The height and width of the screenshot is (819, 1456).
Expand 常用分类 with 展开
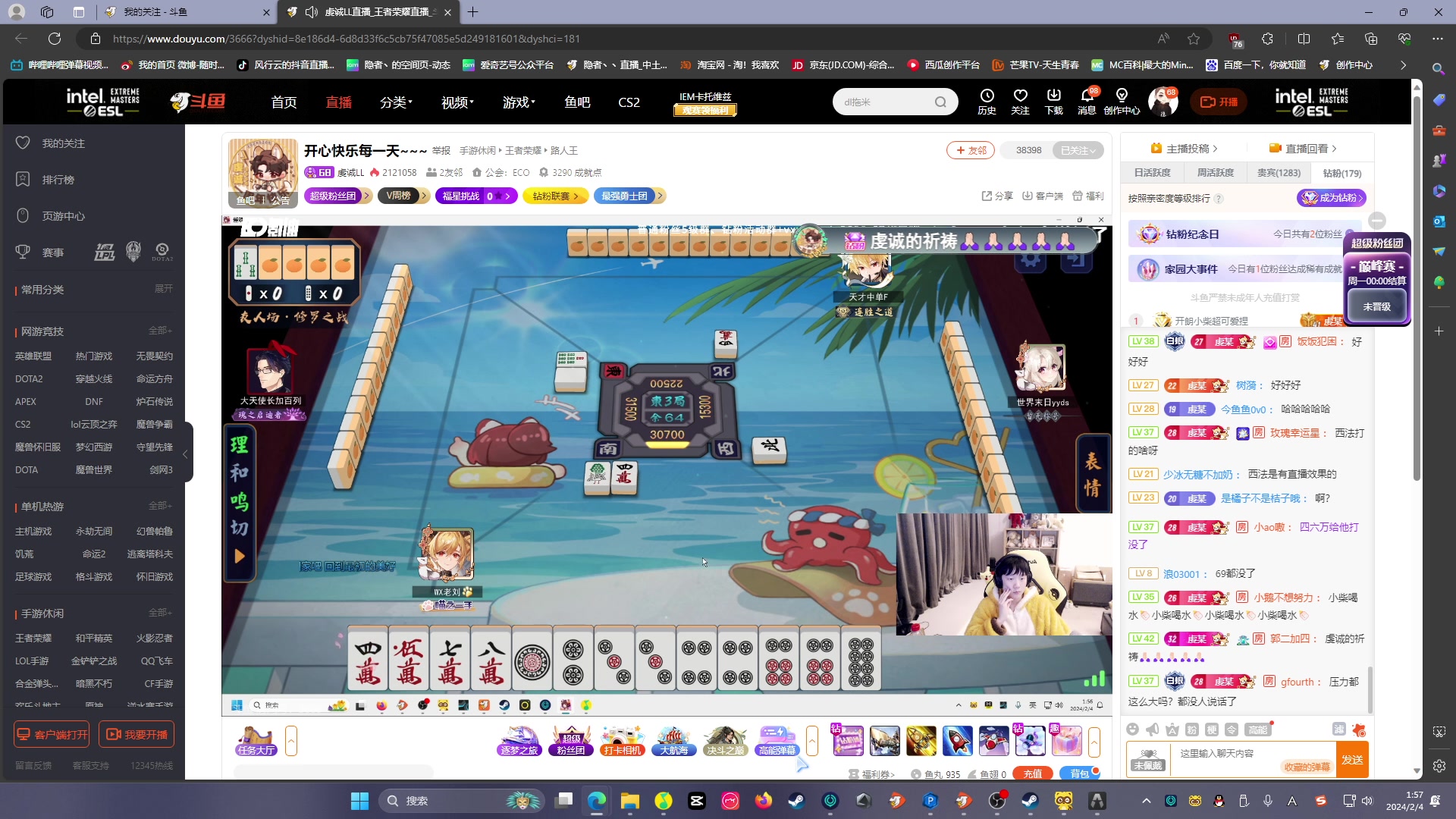(163, 289)
